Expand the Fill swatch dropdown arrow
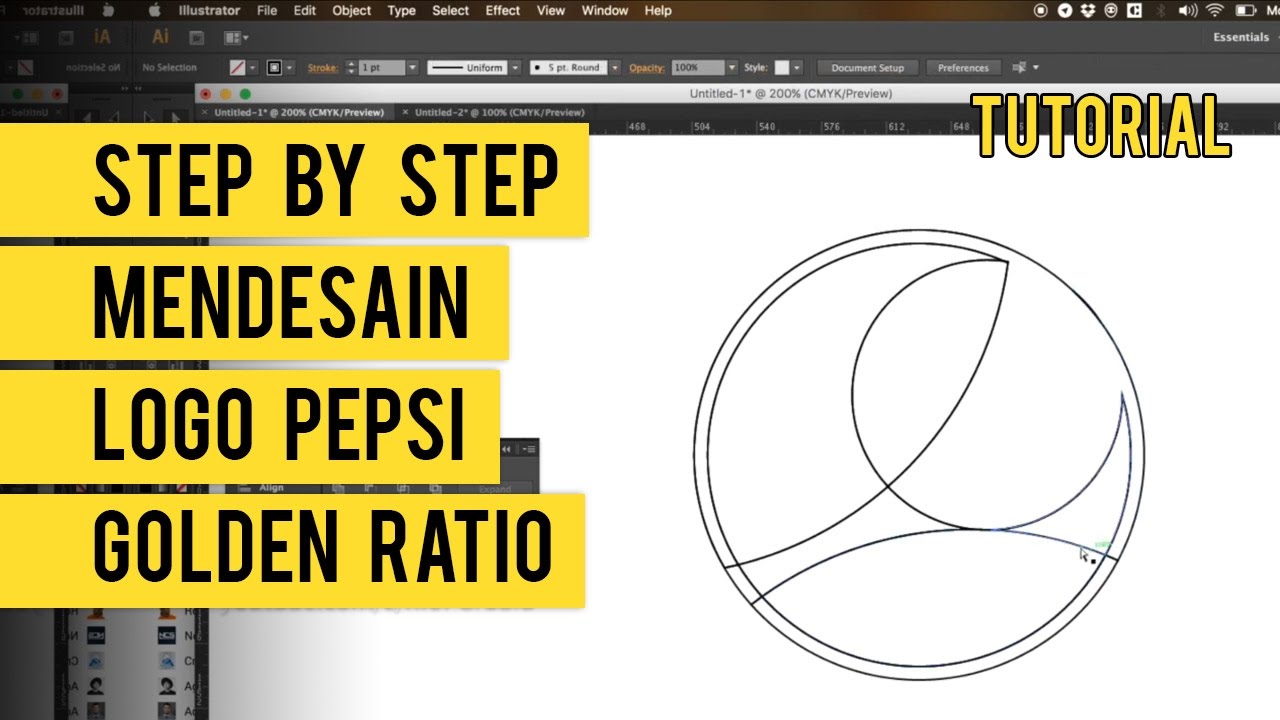 coord(252,68)
